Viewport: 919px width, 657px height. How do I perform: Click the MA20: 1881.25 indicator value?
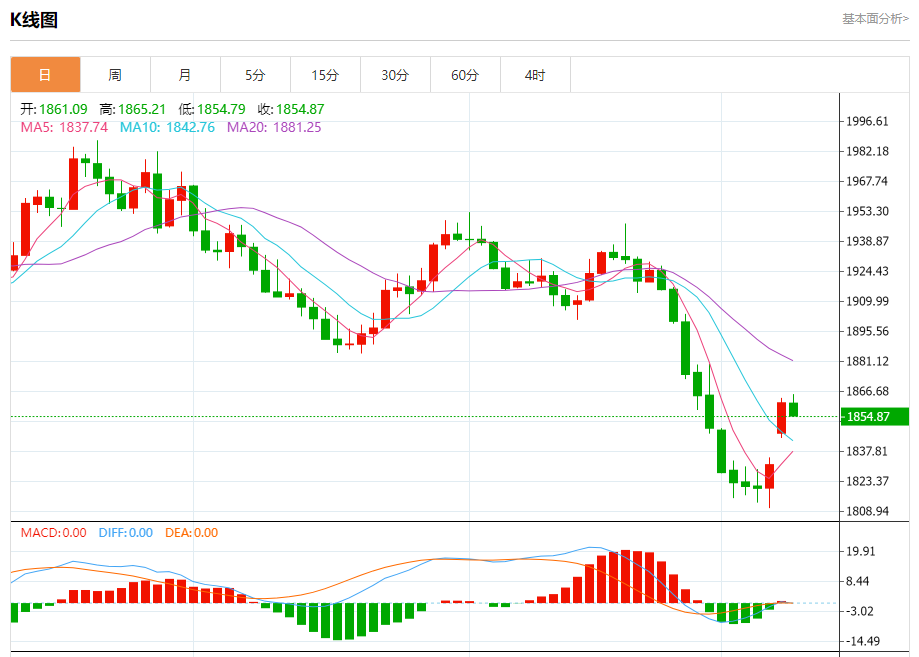pos(274,127)
